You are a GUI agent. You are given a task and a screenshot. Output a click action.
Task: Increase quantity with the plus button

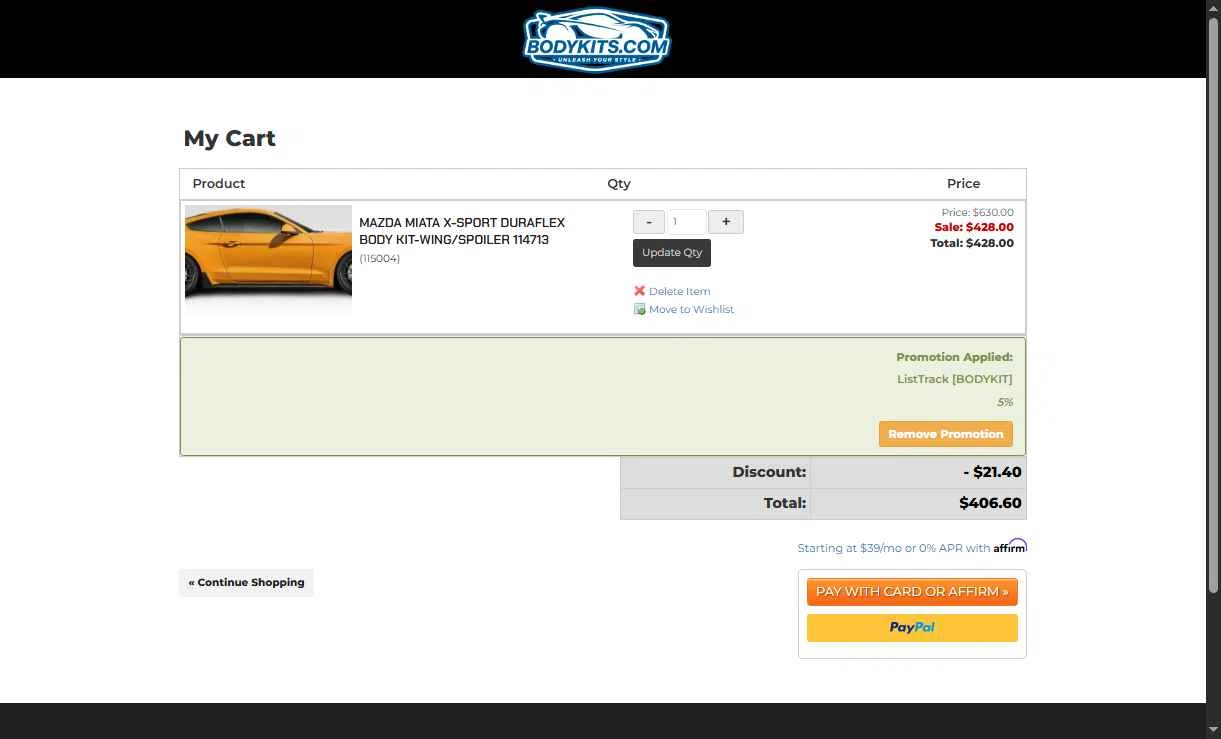(x=726, y=222)
